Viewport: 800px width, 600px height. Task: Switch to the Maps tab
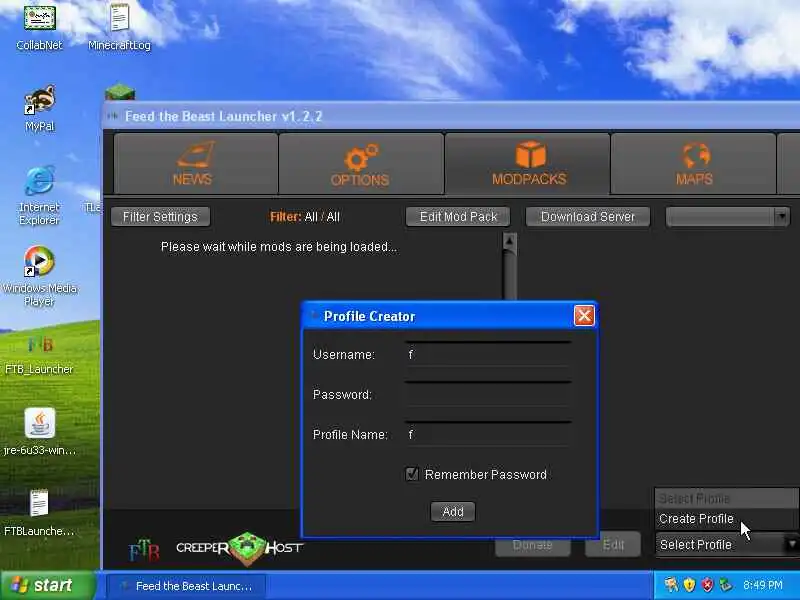(x=693, y=163)
